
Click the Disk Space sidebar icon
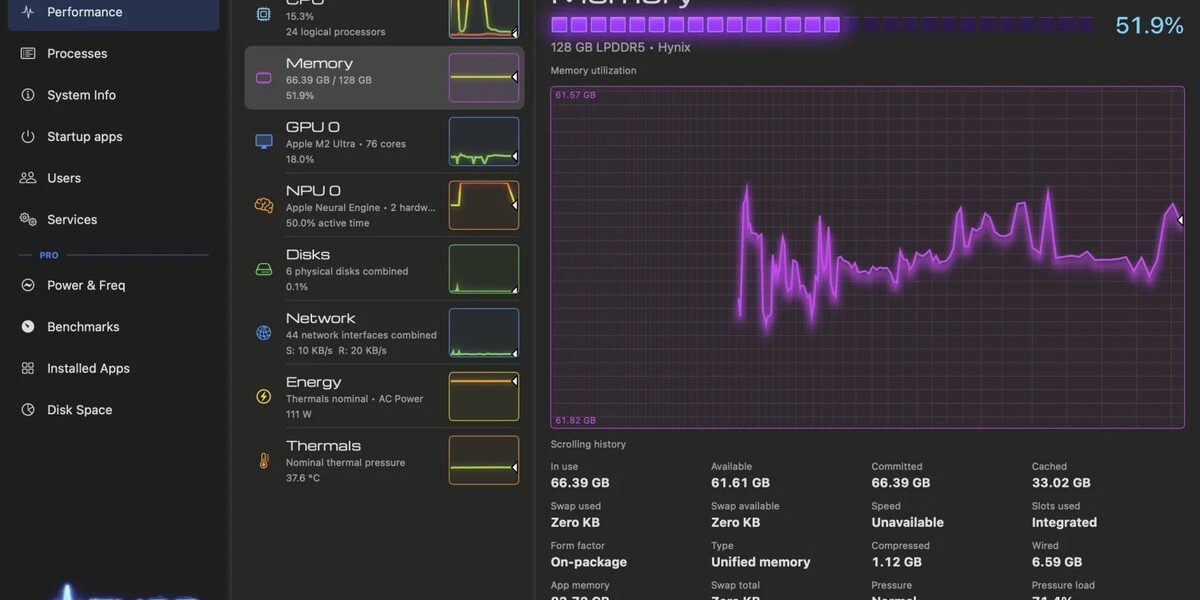point(28,410)
